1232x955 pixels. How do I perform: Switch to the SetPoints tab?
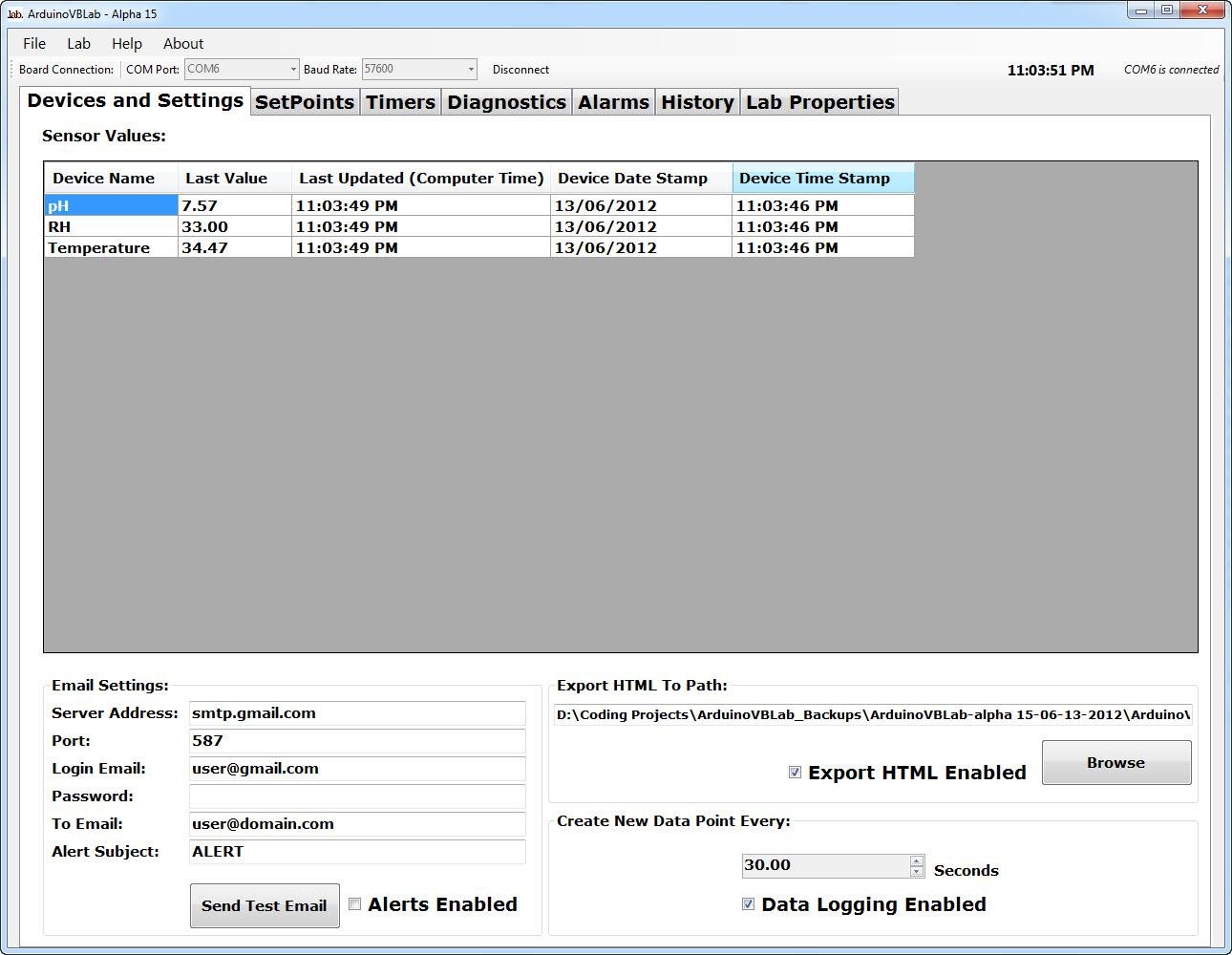(x=304, y=101)
